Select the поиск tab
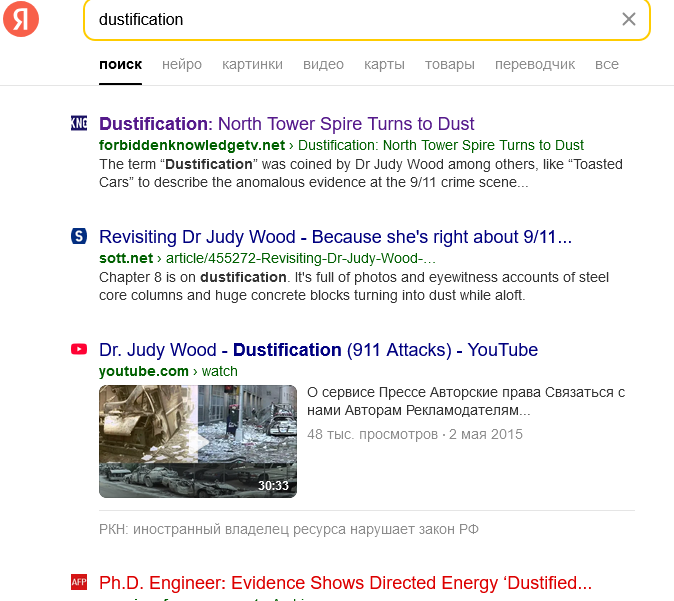 (120, 64)
